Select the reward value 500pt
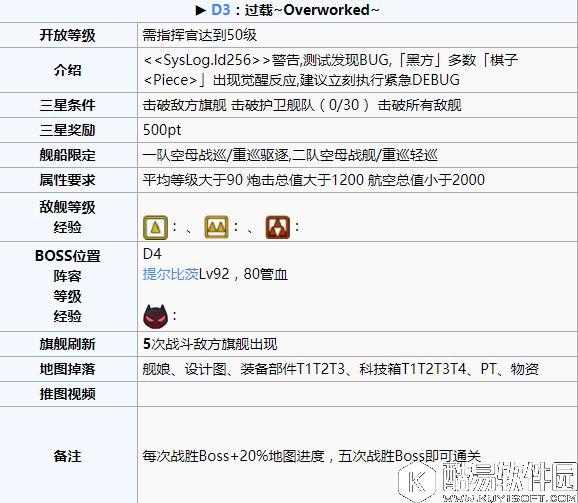578x503 pixels. 162,130
